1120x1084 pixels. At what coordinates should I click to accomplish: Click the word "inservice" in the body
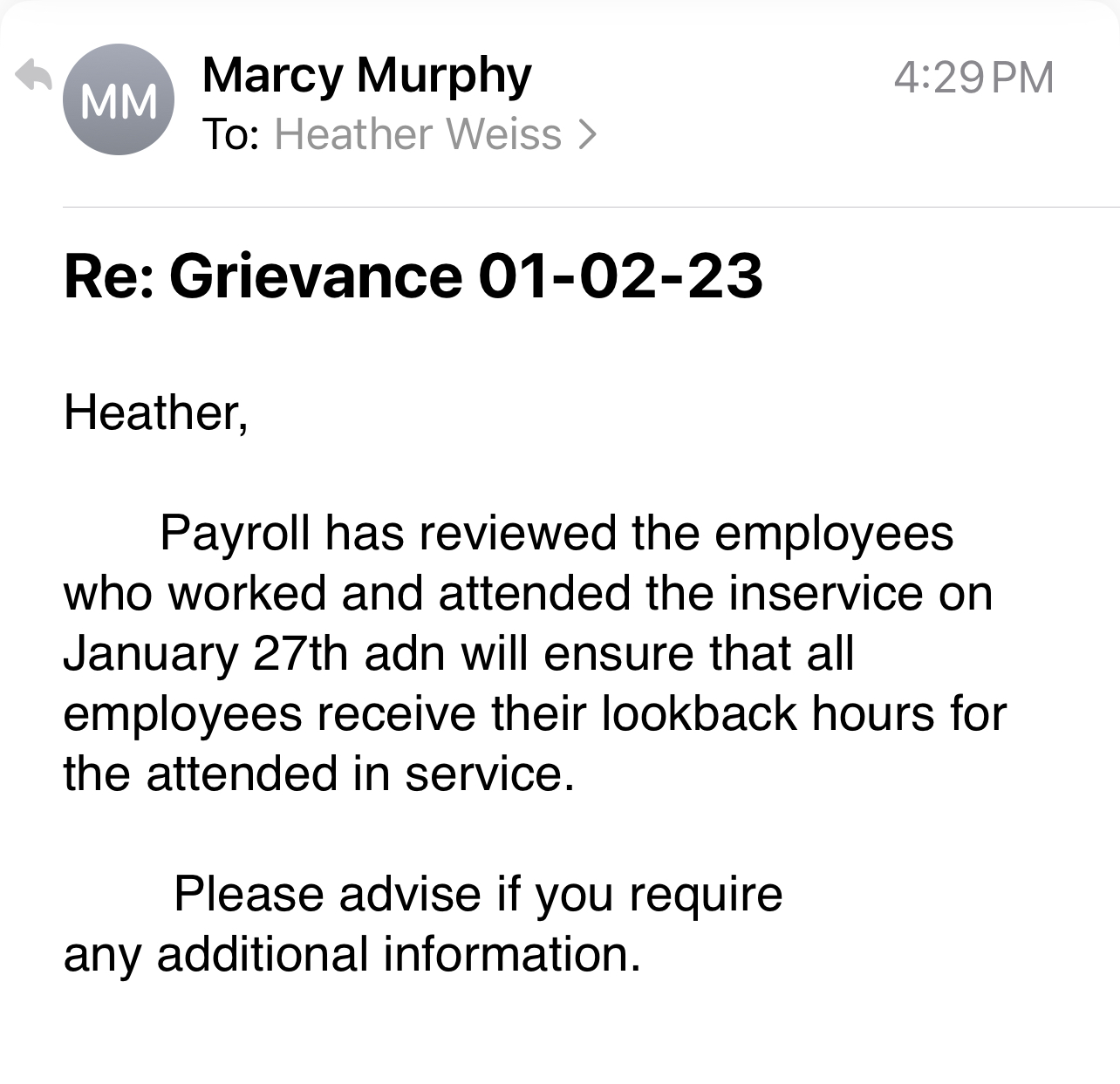[x=825, y=593]
